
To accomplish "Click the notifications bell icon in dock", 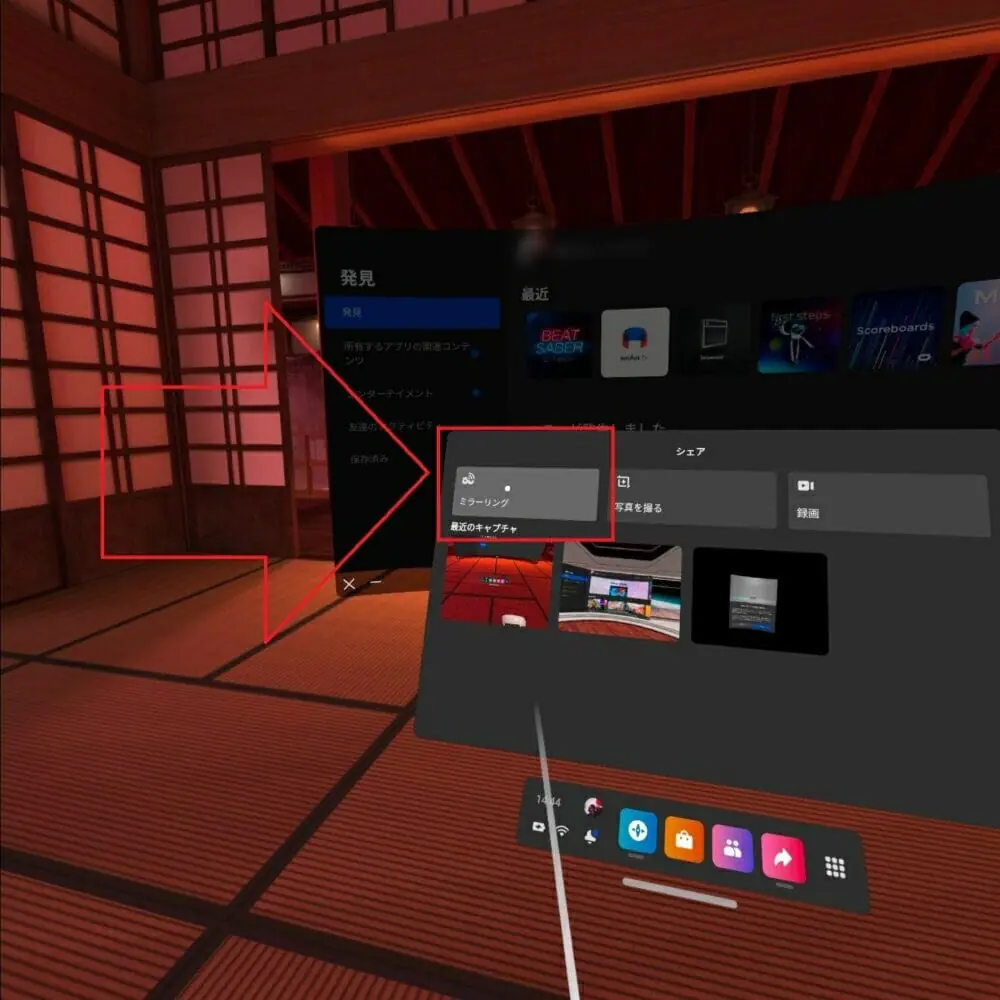I will (591, 836).
